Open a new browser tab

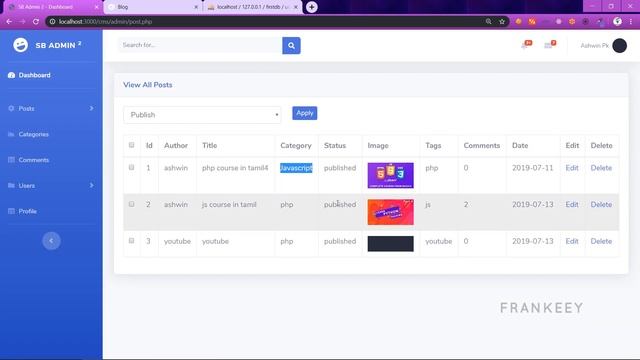pos(311,7)
